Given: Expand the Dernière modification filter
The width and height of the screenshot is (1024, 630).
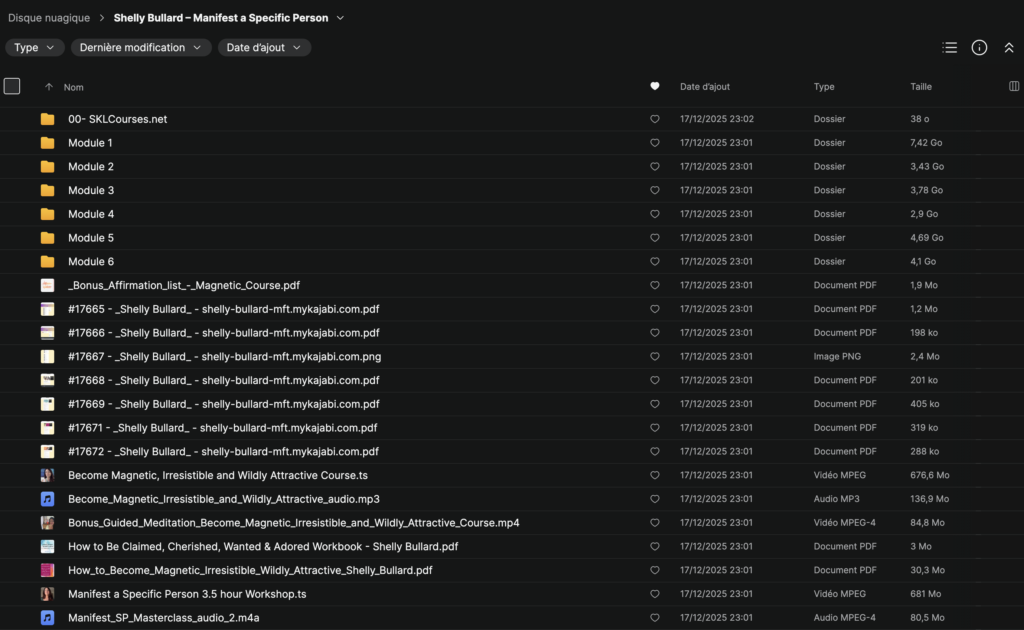Looking at the screenshot, I should click(x=141, y=47).
